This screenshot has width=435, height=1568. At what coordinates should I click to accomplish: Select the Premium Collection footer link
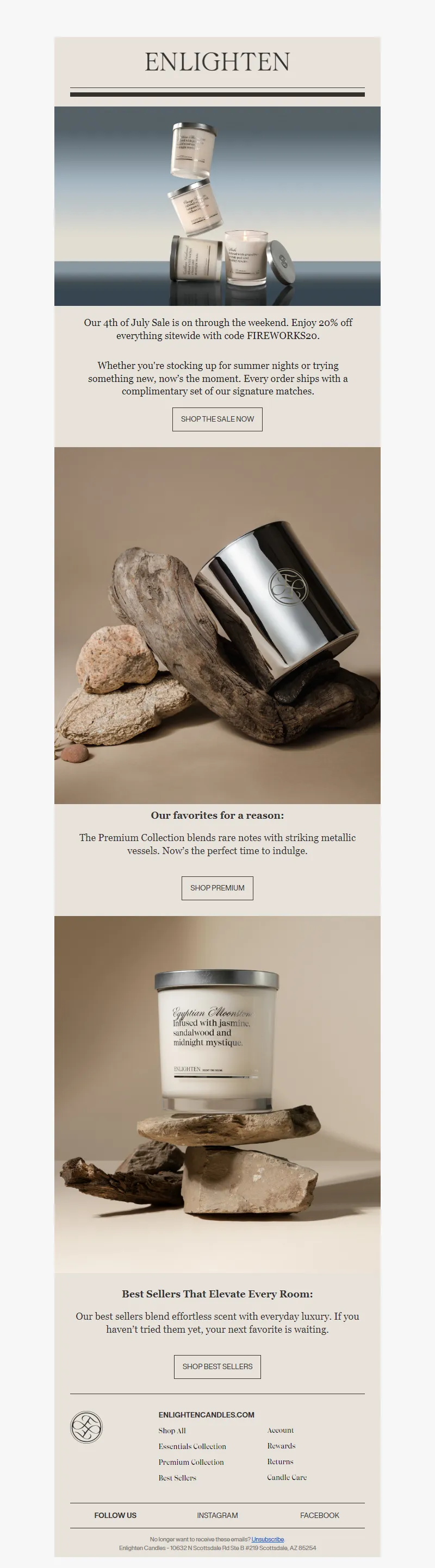pyautogui.click(x=191, y=1462)
